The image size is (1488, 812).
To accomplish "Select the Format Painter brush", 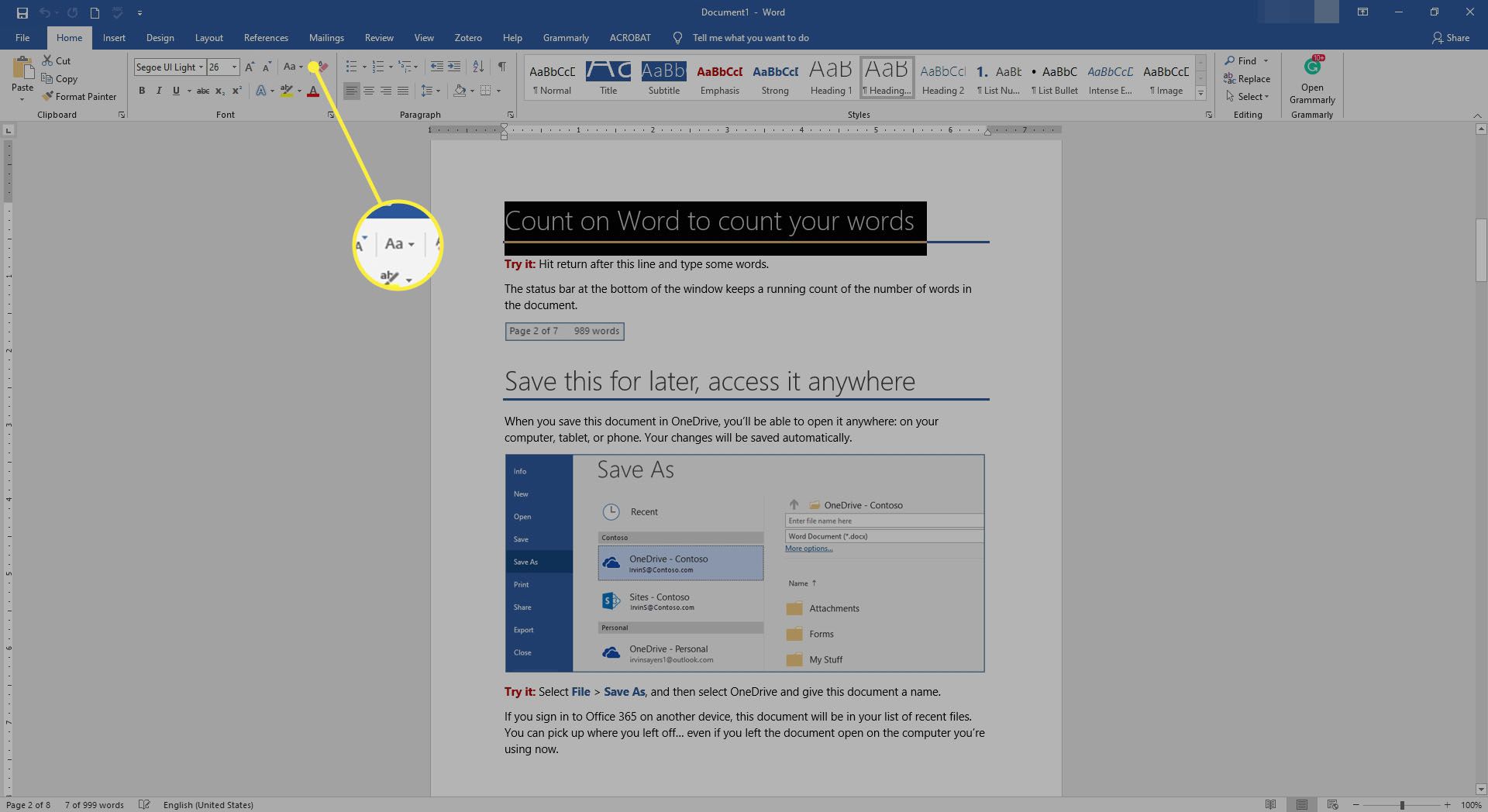I will tap(47, 97).
